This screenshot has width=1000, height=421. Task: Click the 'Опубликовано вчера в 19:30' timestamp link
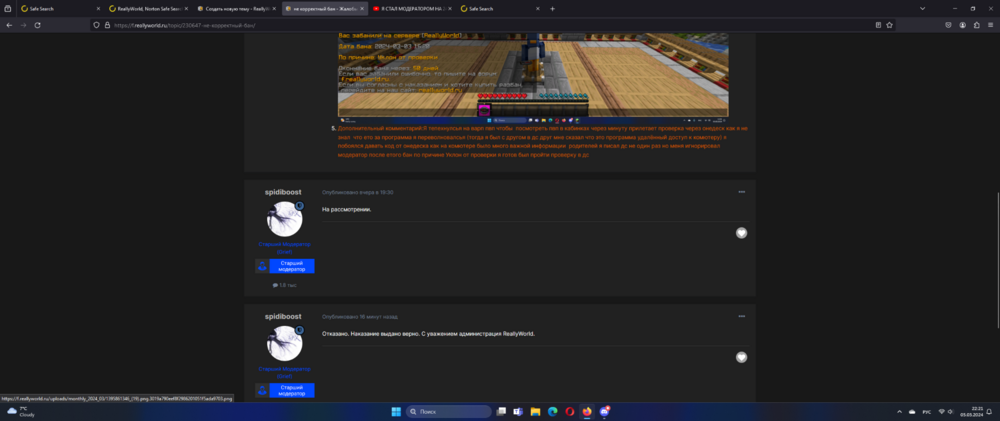click(x=357, y=192)
